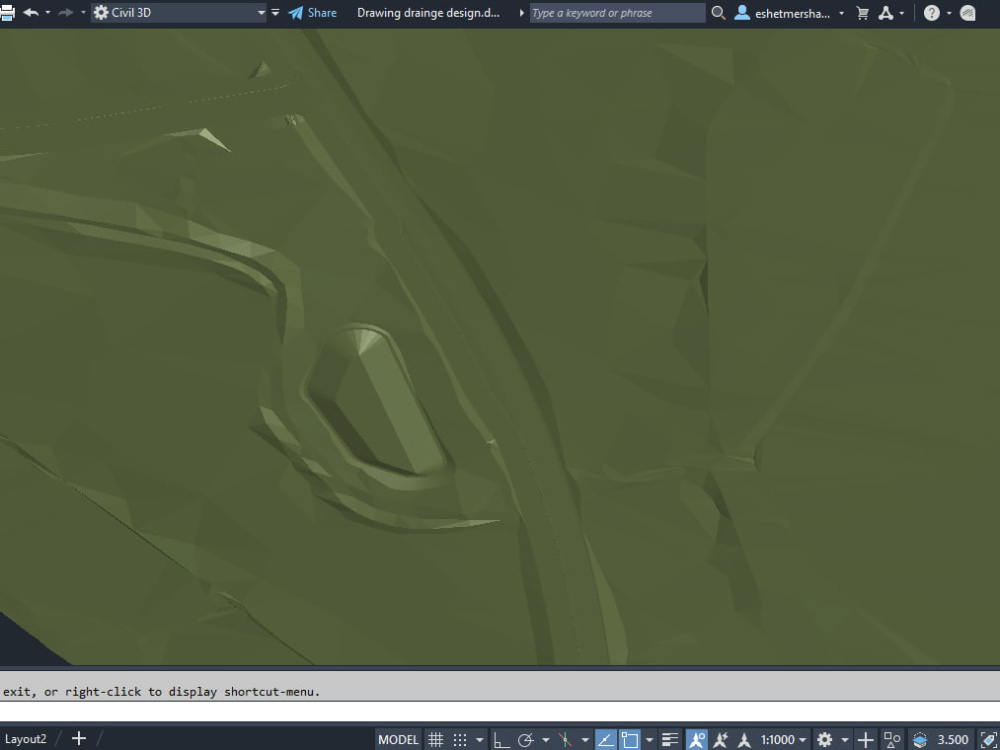Toggle polar tracking
Screen dimensions: 1000x750
pos(526,740)
